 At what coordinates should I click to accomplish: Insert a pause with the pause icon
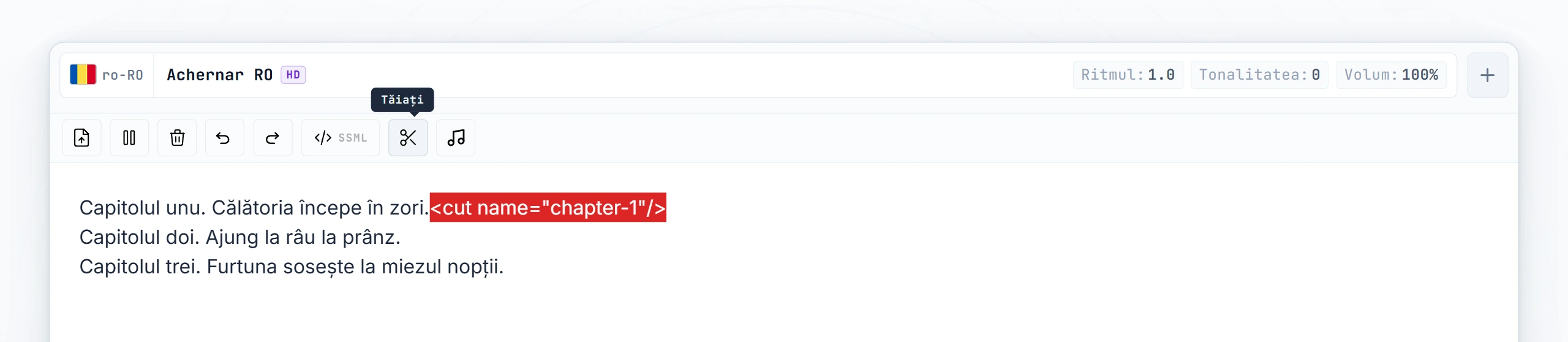click(x=129, y=138)
